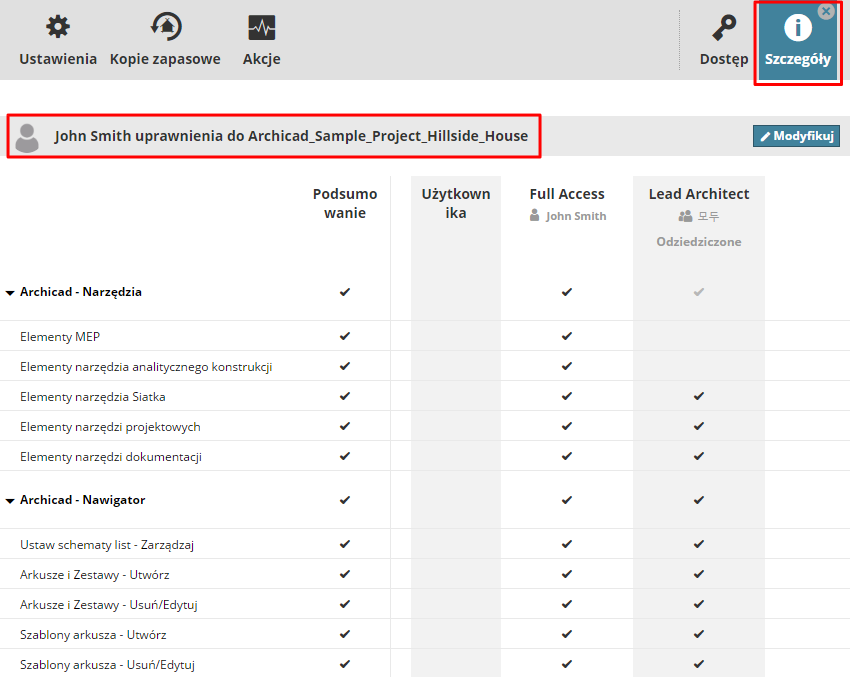This screenshot has height=677, width=850.
Task: Toggle Full Access checkmark for Ustaw schematy list
Action: tap(566, 544)
